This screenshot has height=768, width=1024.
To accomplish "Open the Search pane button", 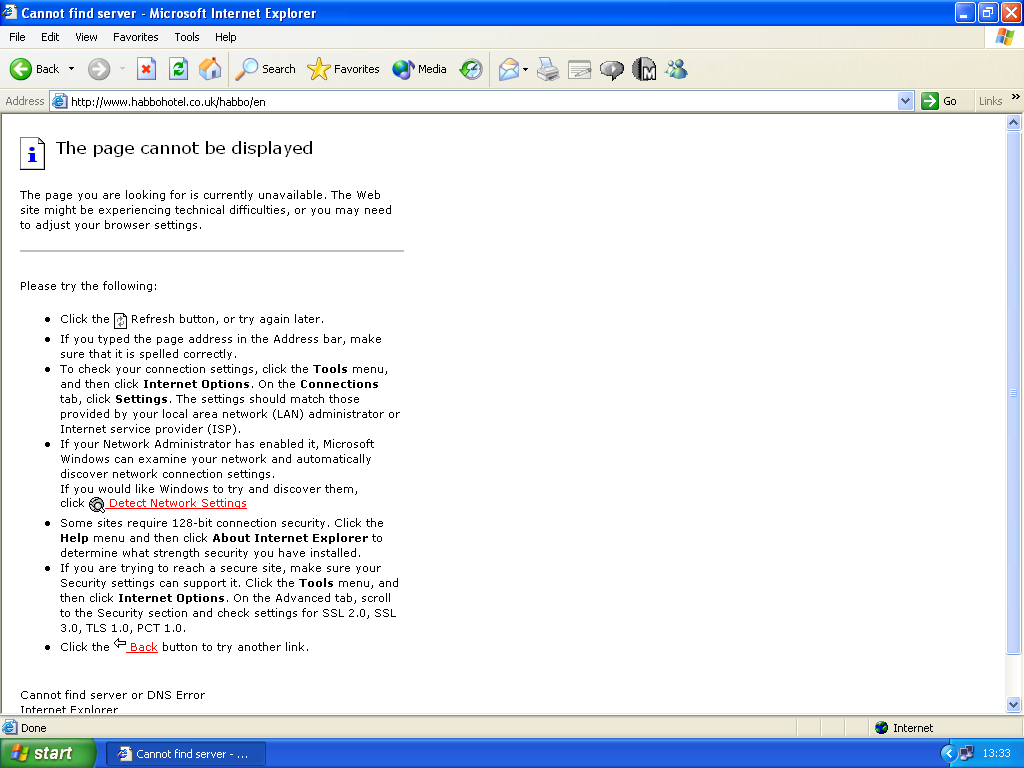I will click(266, 69).
